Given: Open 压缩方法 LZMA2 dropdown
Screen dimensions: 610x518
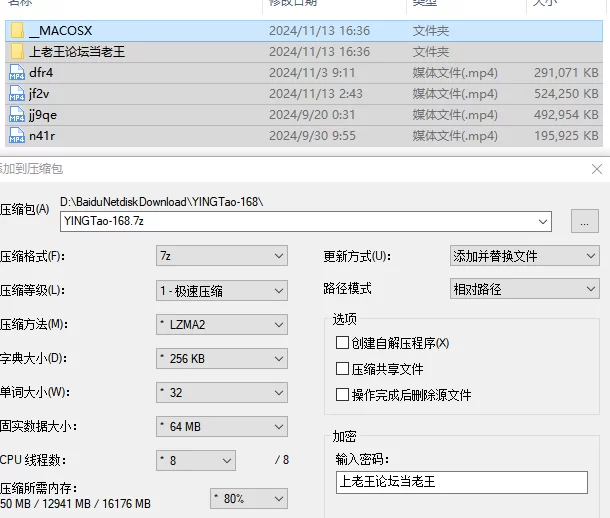Looking at the screenshot, I should click(222, 325).
